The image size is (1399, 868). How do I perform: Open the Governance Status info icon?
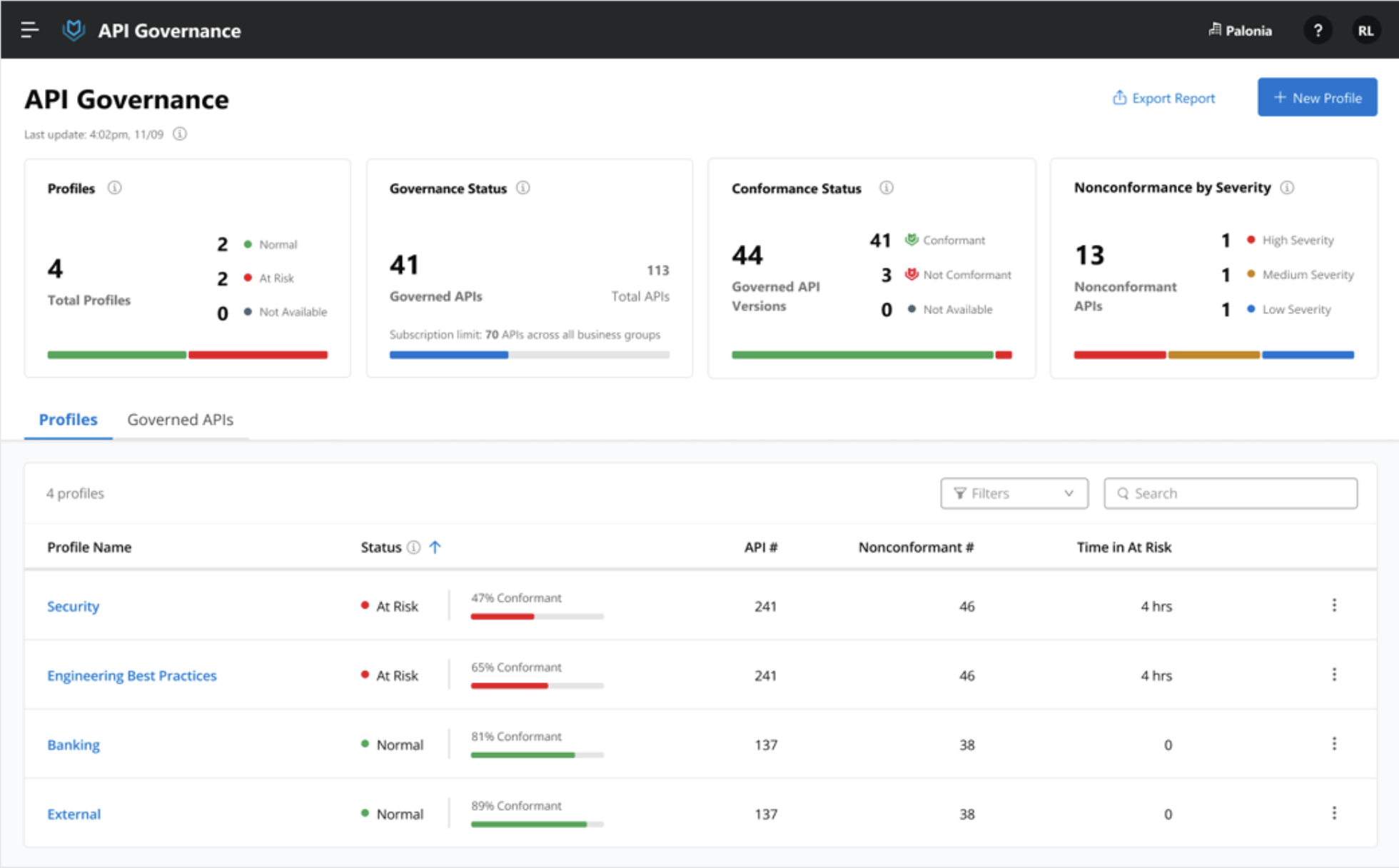tap(523, 188)
